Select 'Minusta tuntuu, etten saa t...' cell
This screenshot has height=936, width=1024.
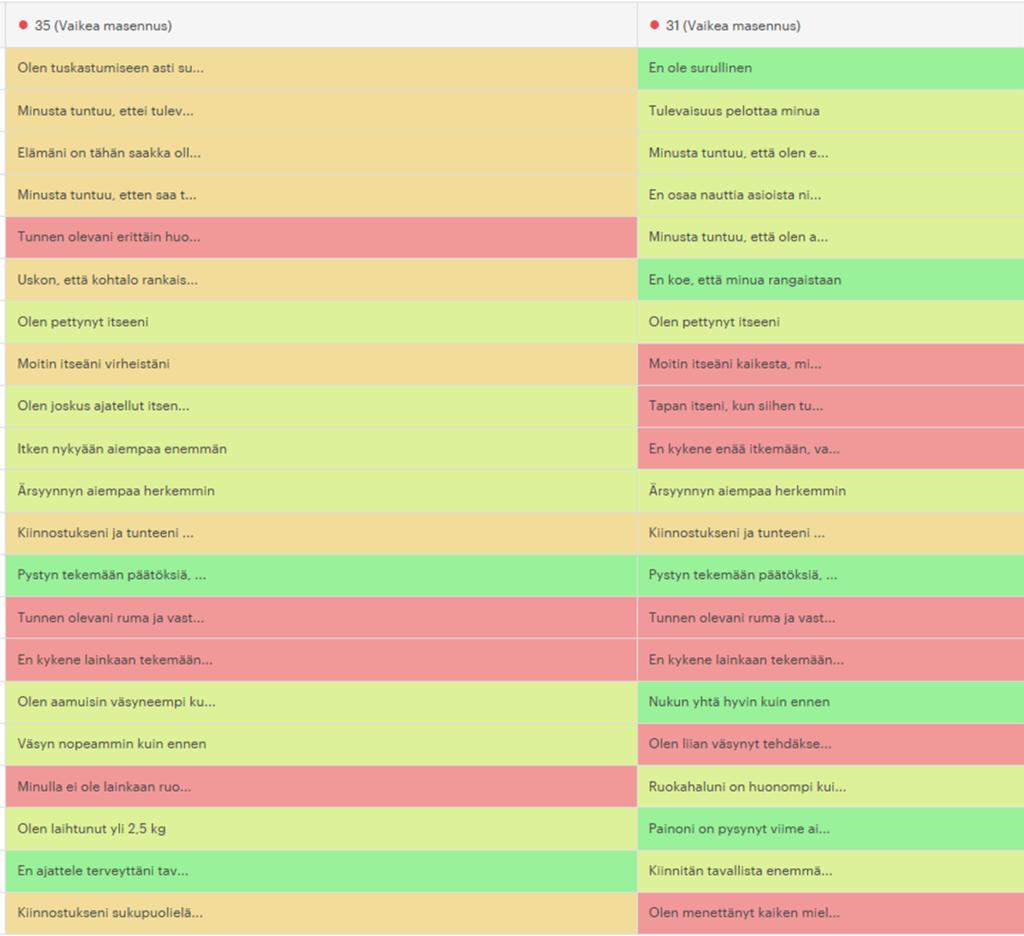(x=321, y=195)
